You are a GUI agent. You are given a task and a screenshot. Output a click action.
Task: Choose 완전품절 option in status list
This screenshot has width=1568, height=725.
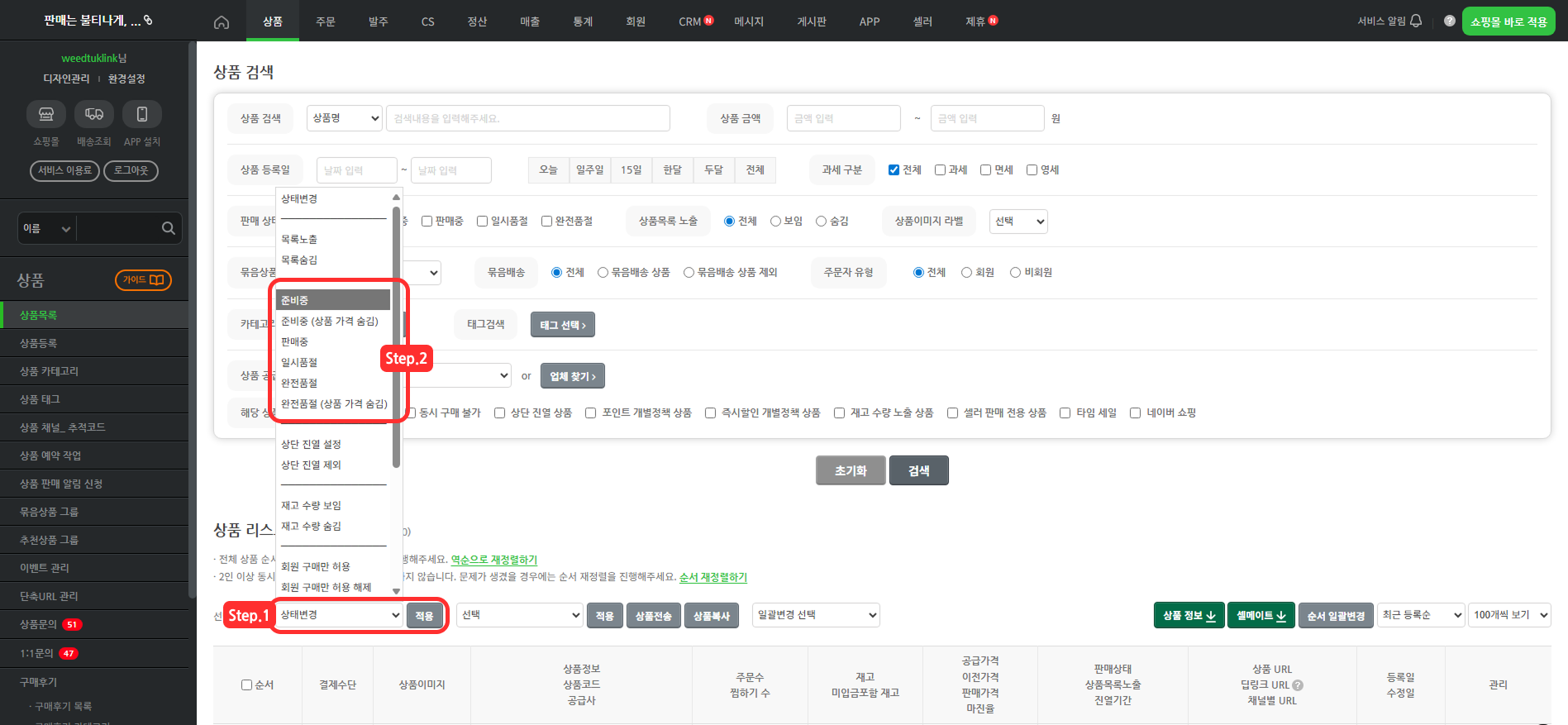pyautogui.click(x=333, y=383)
